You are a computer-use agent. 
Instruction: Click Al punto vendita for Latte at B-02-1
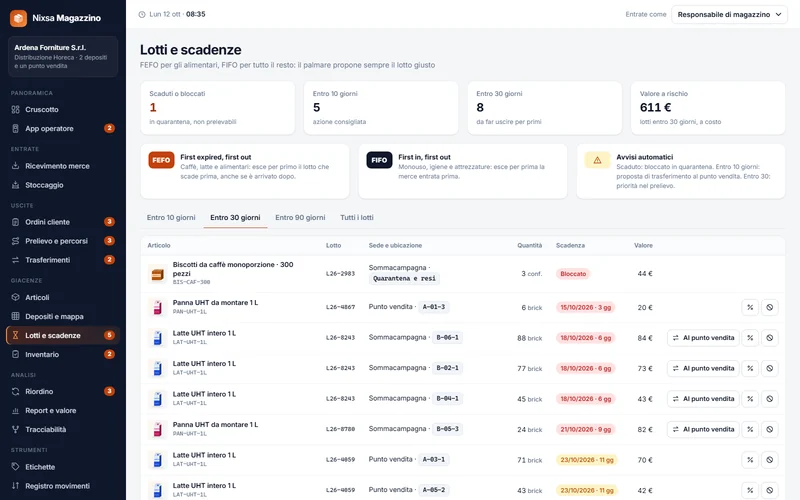[x=703, y=368]
